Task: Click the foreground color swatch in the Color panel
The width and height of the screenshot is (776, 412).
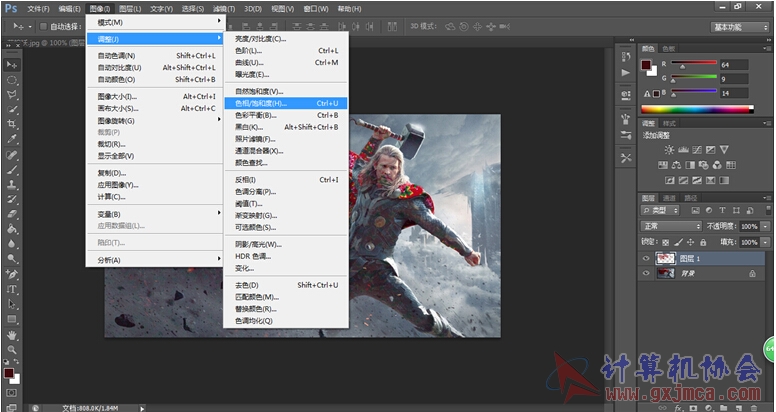Action: tap(646, 65)
